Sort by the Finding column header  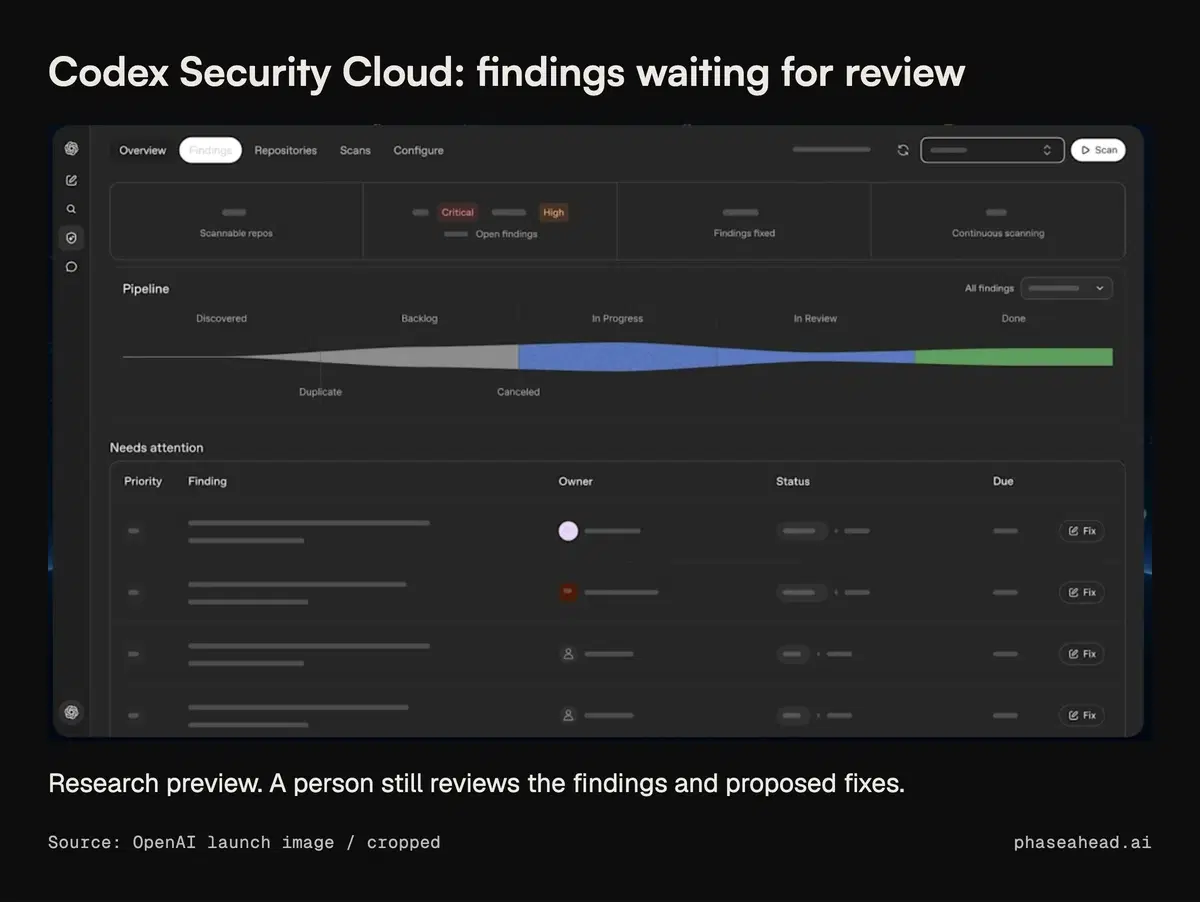point(207,481)
